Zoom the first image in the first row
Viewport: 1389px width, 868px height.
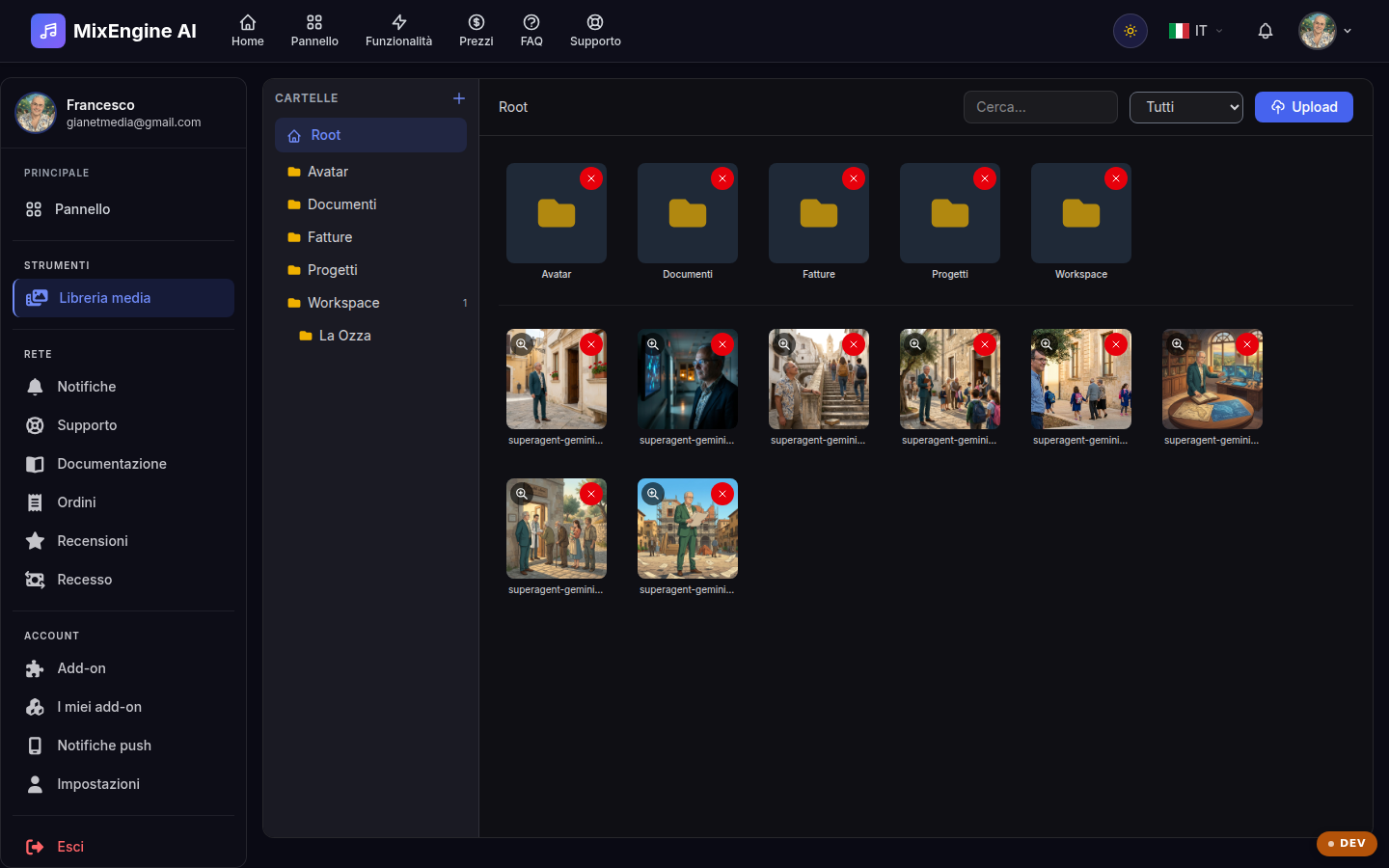[522, 344]
